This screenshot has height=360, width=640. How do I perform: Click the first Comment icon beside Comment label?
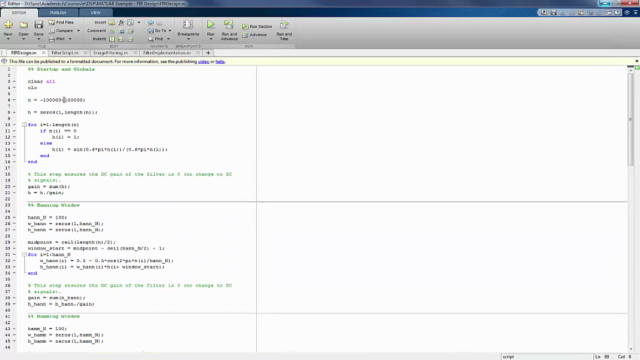(112, 31)
